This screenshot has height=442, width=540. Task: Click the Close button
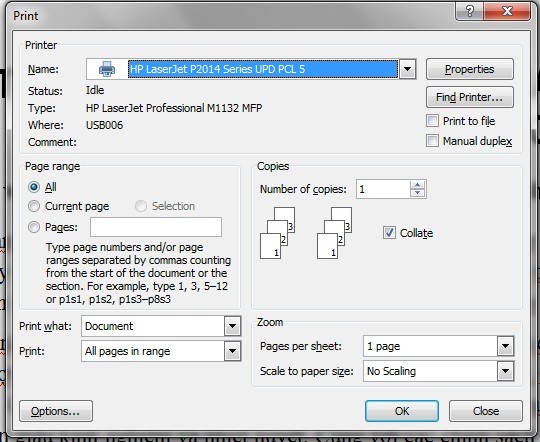[x=486, y=411]
